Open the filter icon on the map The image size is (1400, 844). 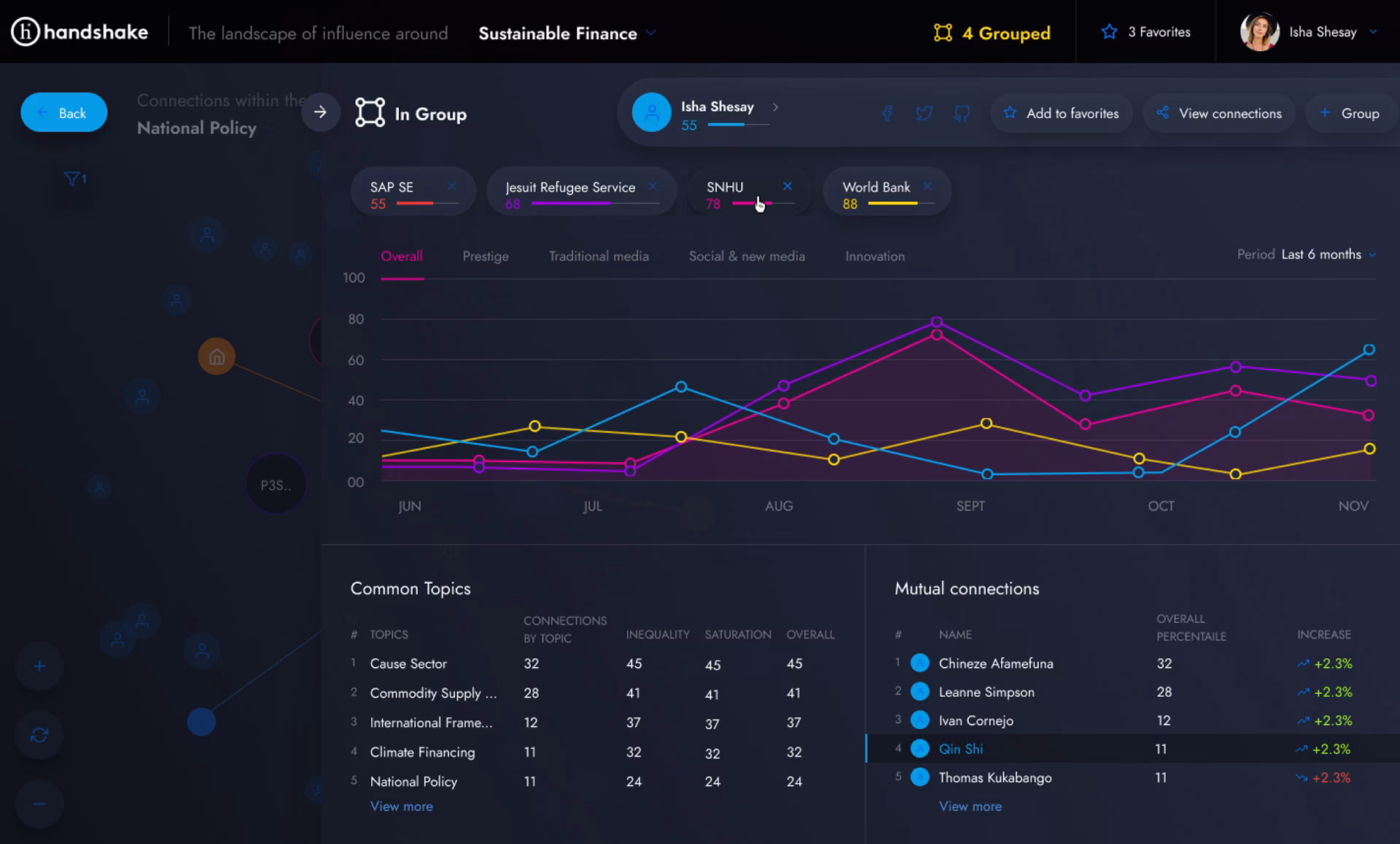pos(71,179)
